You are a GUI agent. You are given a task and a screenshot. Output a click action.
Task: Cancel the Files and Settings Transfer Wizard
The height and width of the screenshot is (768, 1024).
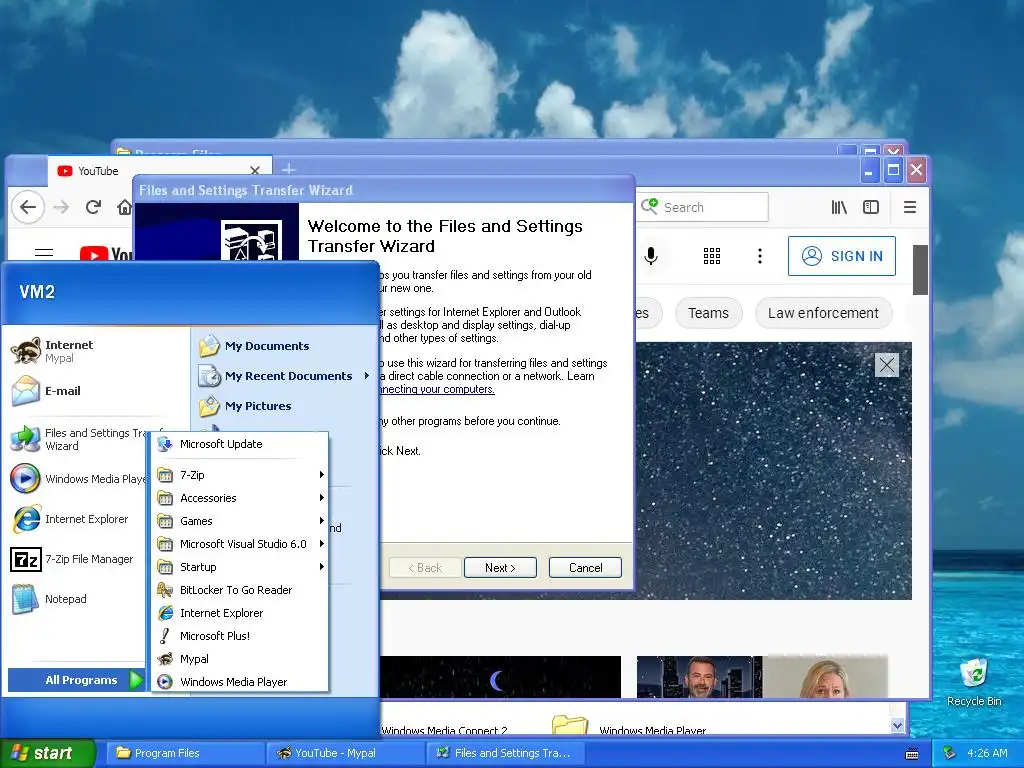point(585,568)
